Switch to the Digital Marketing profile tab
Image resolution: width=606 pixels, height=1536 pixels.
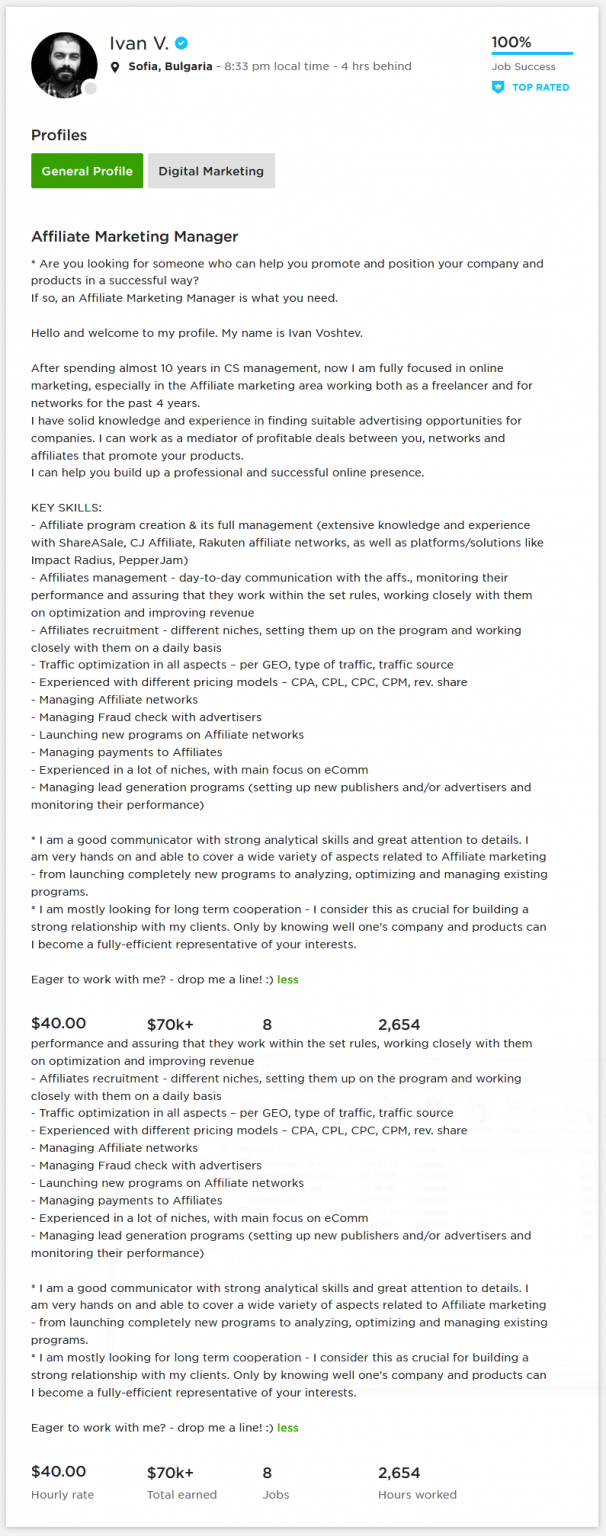click(x=211, y=171)
